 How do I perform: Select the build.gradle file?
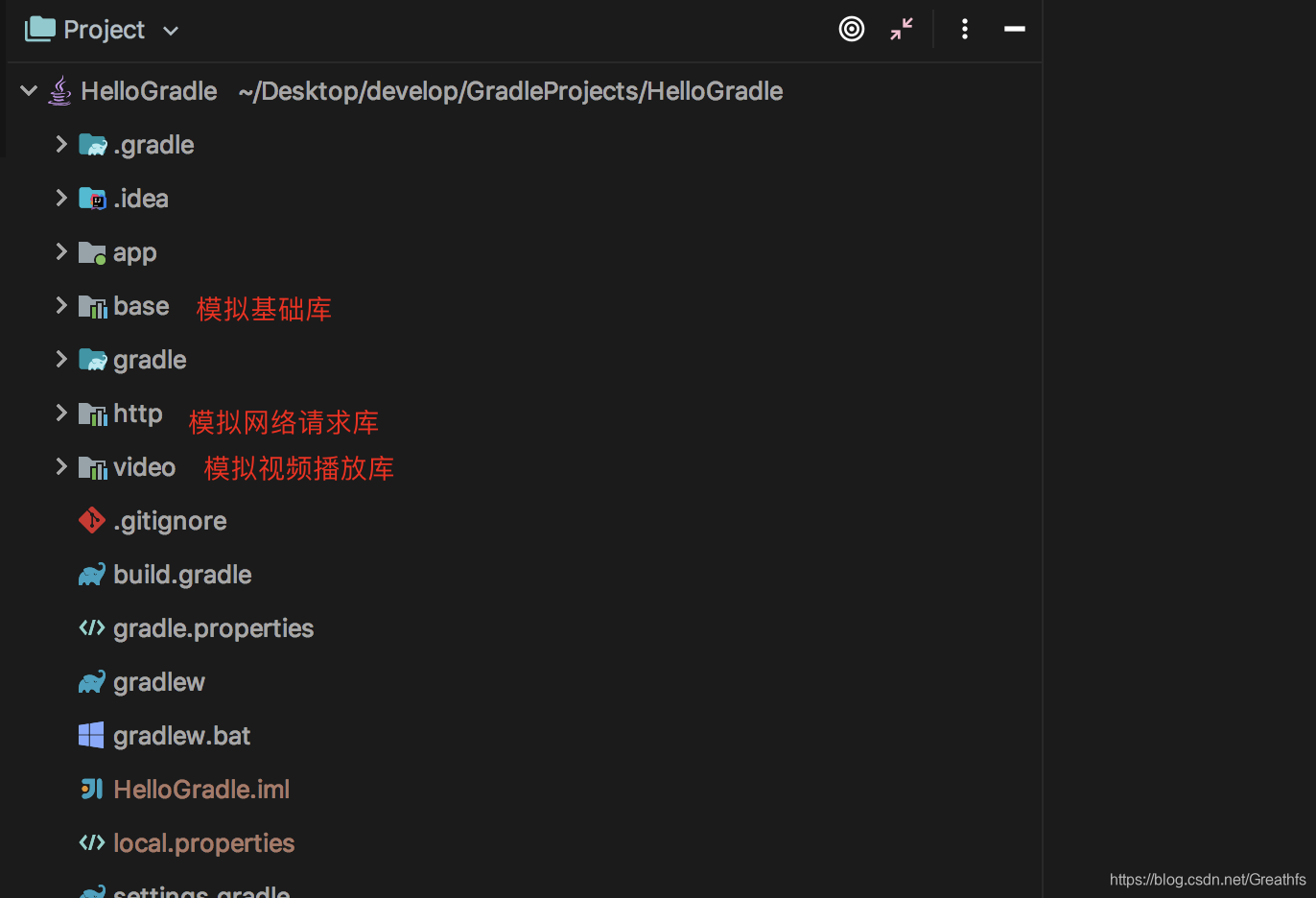182,575
